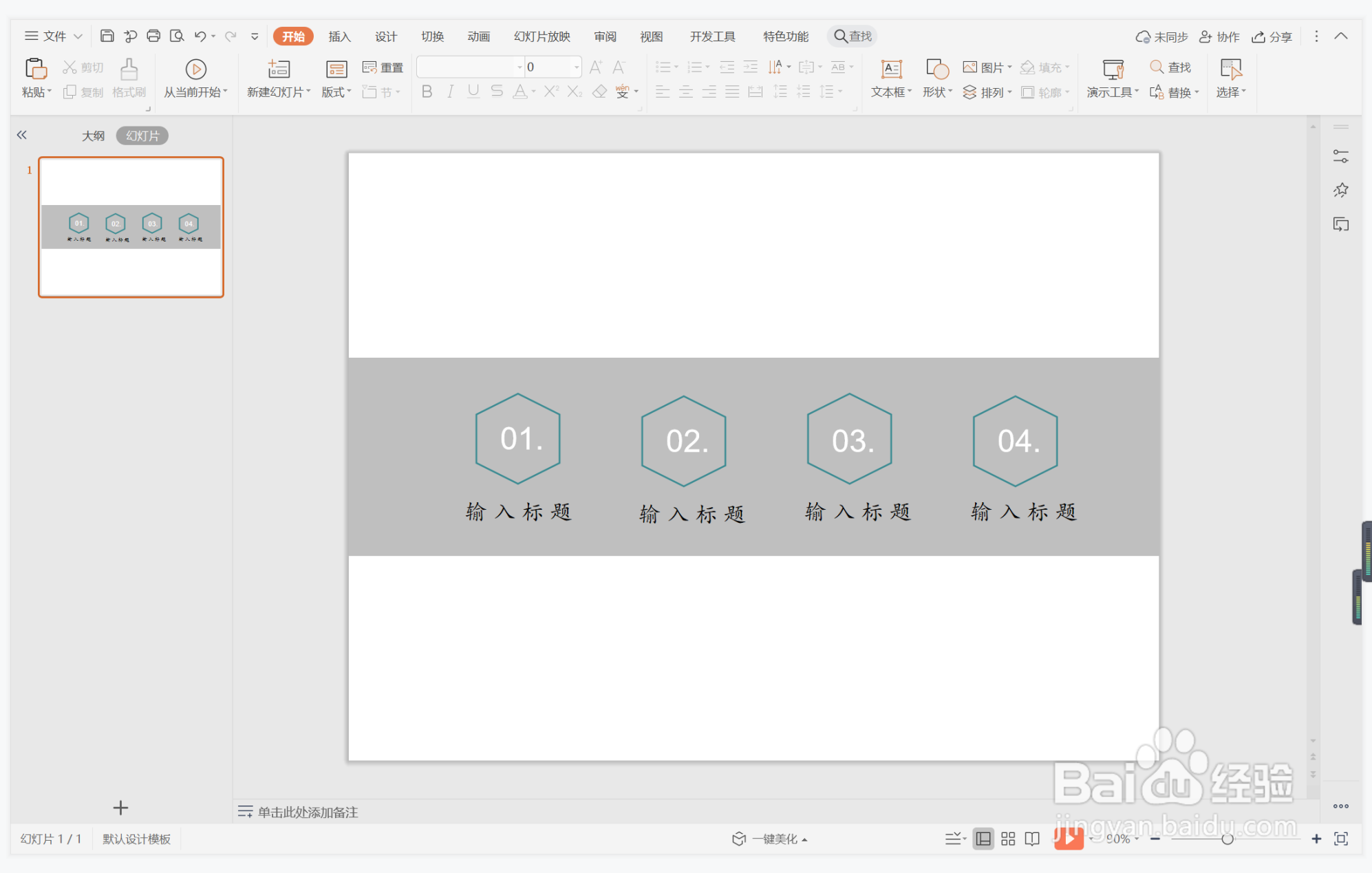Open the font size dropdown arrow
1372x873 pixels.
click(576, 67)
